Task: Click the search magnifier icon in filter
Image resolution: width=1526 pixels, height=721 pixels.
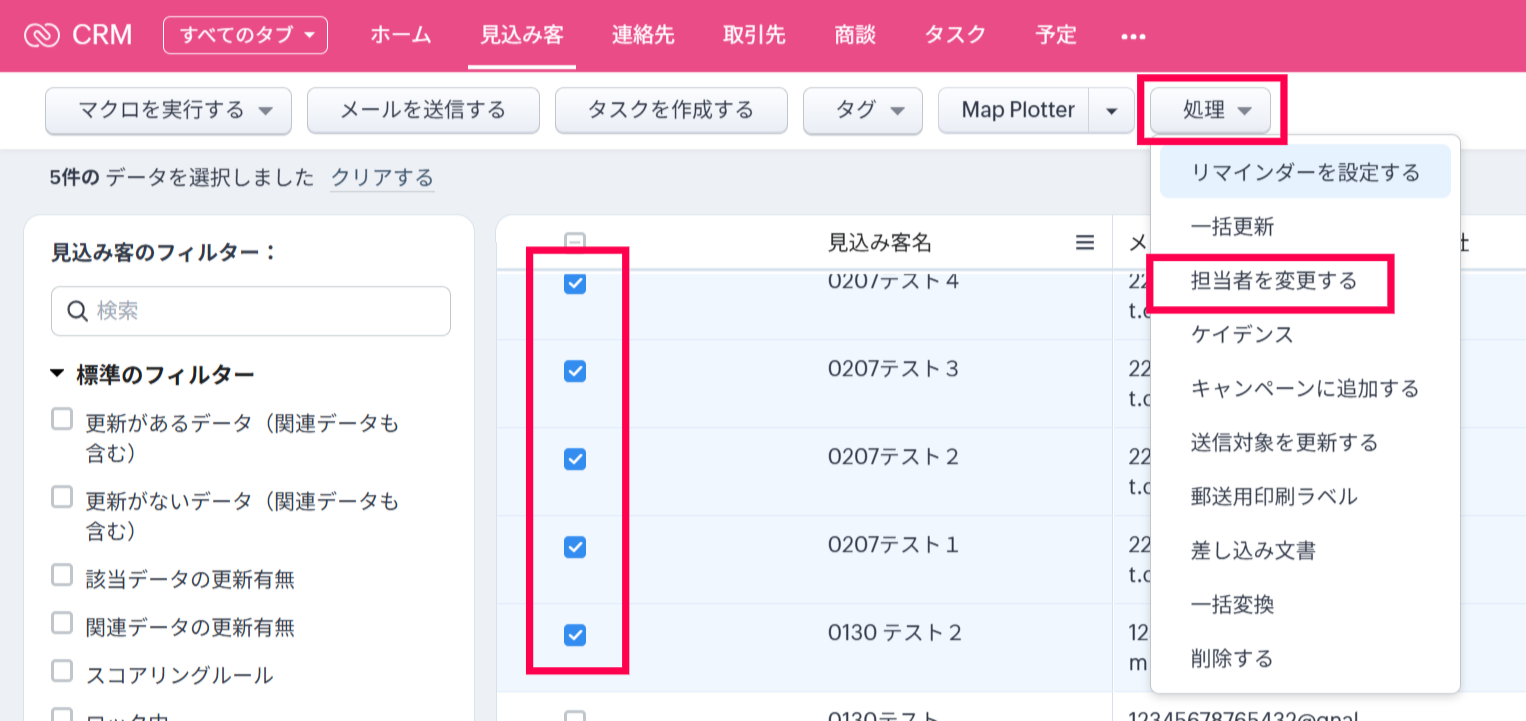Action: [x=78, y=311]
